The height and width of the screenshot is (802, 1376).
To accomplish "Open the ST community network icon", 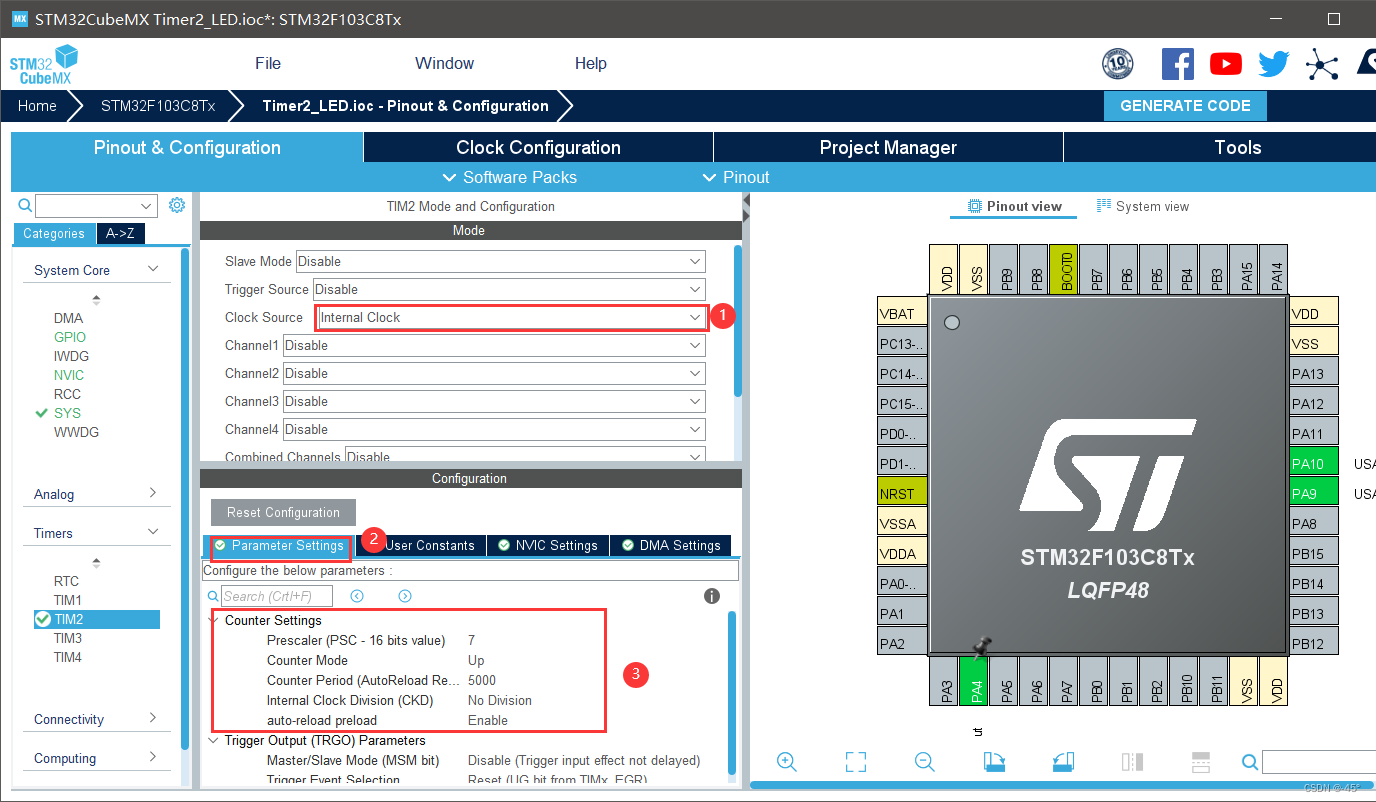I will coord(1322,65).
